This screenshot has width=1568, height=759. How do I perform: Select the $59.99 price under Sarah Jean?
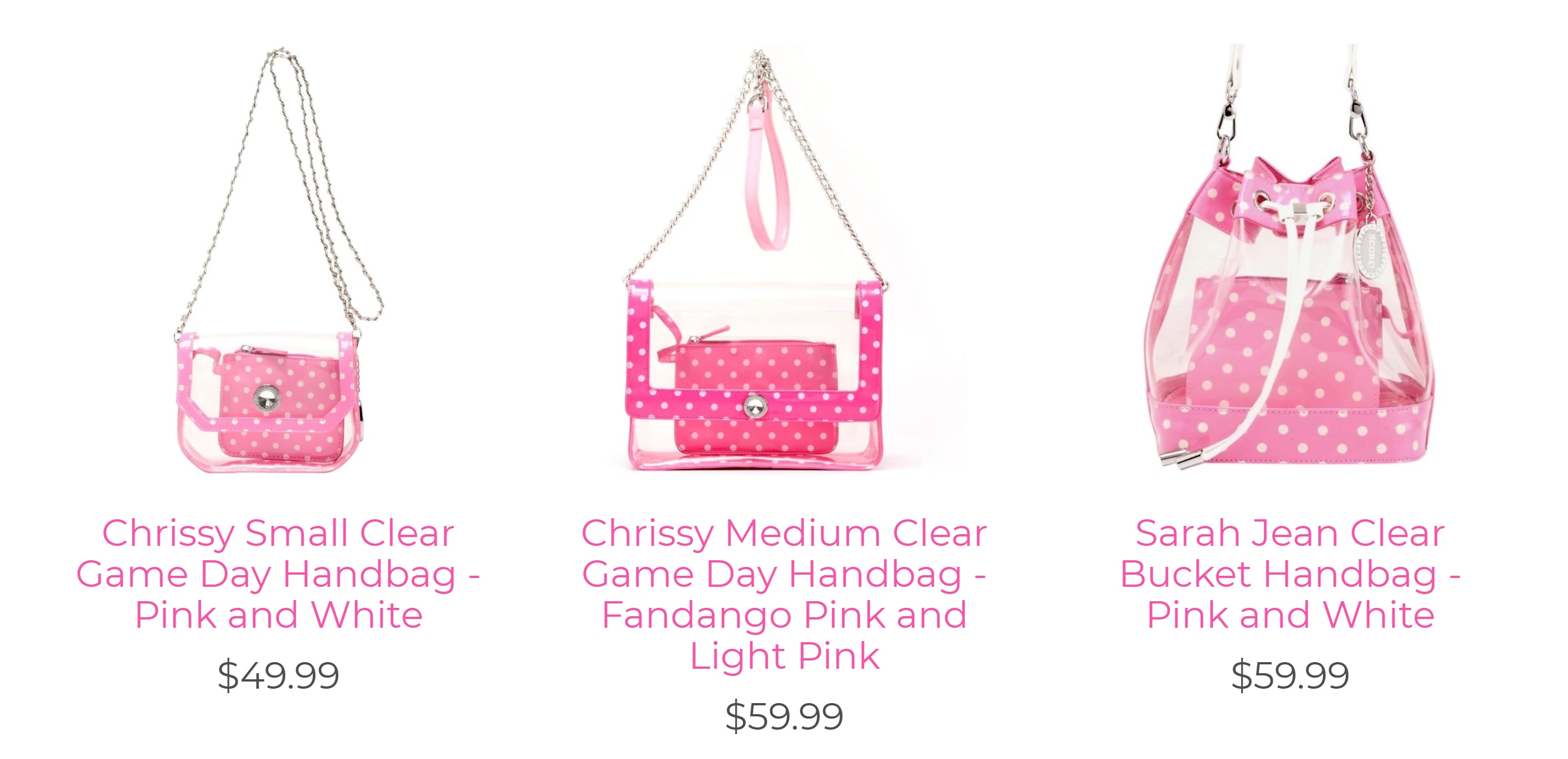tap(1290, 675)
